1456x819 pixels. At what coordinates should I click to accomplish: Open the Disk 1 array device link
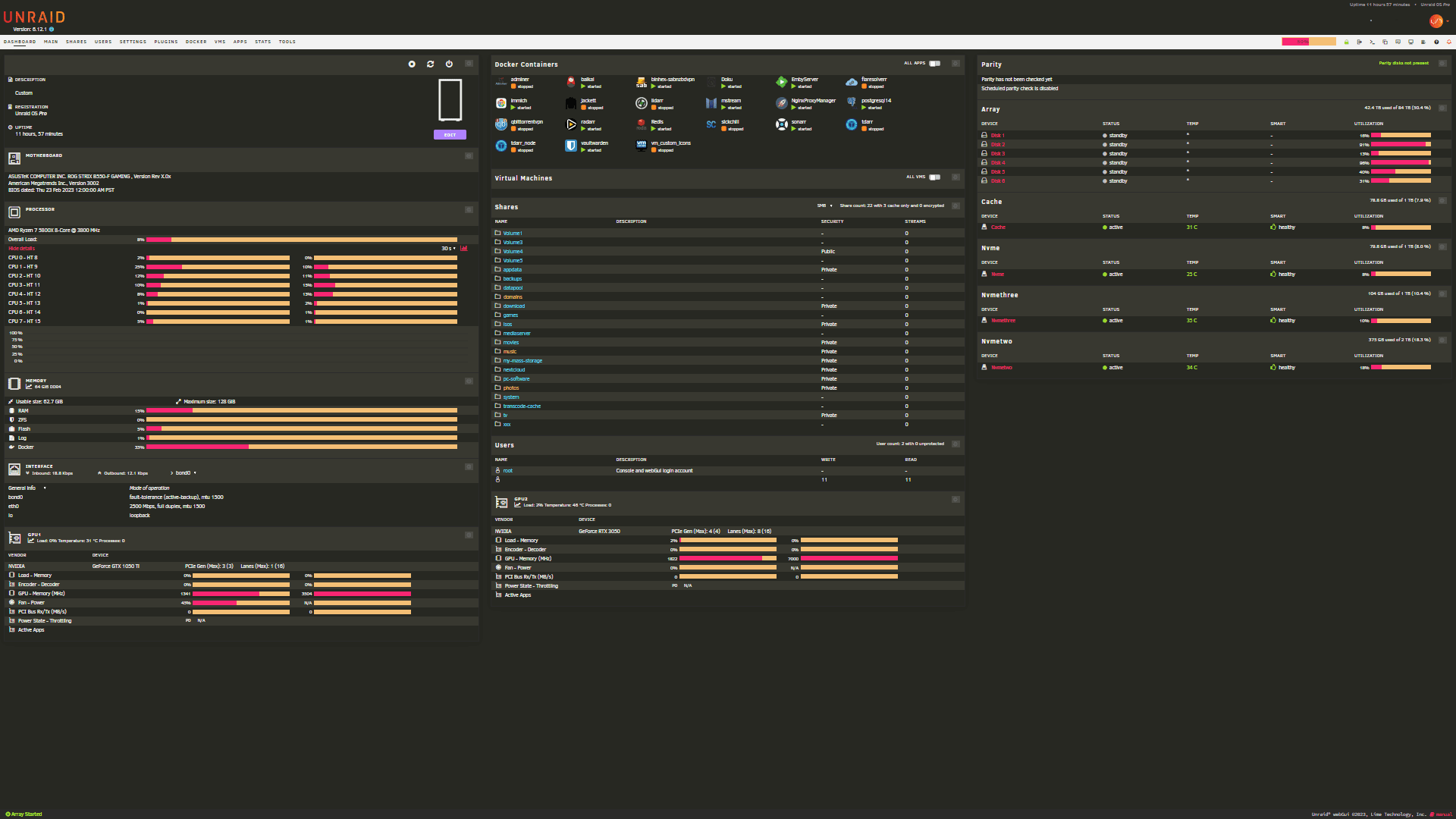click(x=997, y=136)
